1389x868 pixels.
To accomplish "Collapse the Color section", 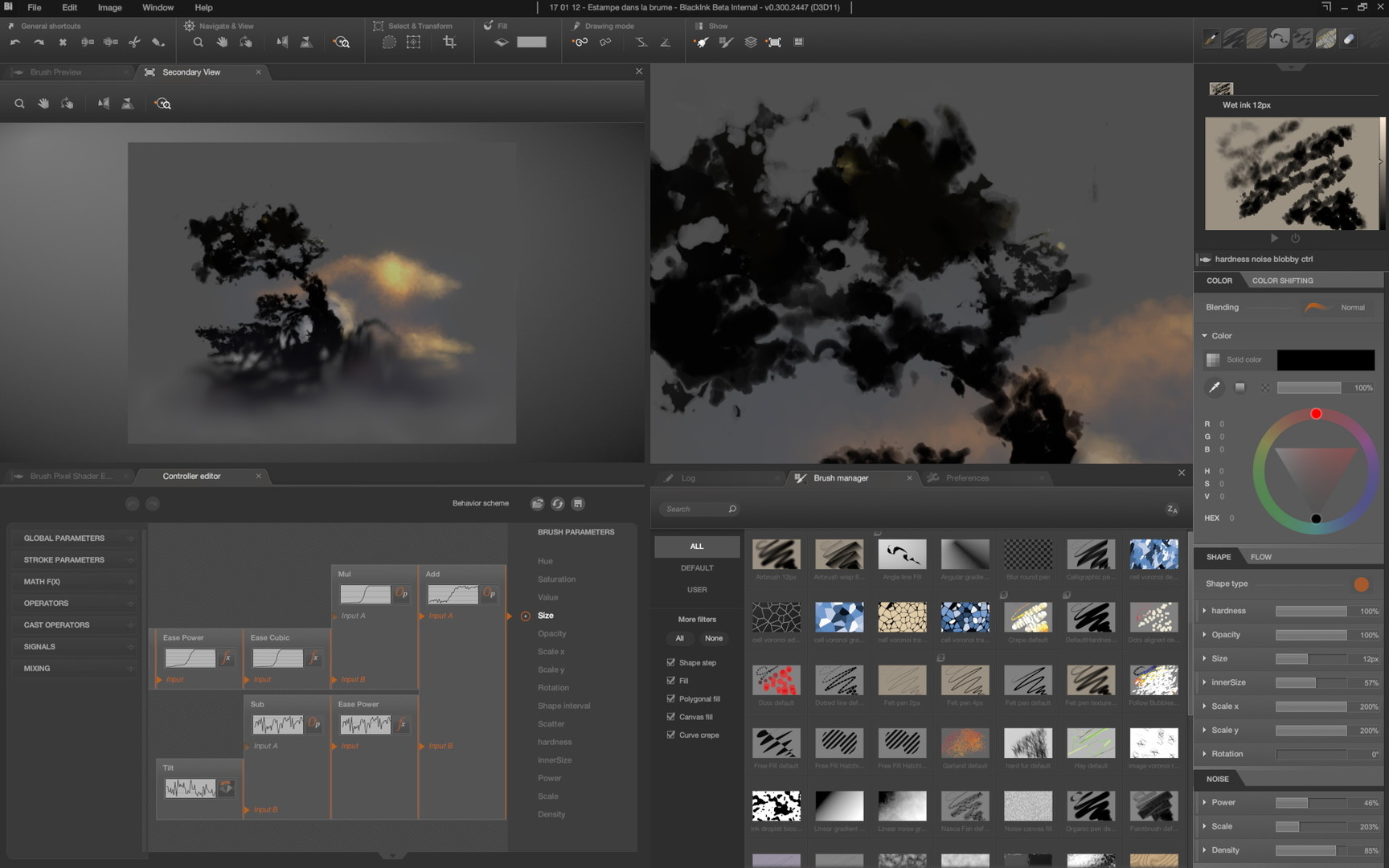I will click(x=1204, y=336).
